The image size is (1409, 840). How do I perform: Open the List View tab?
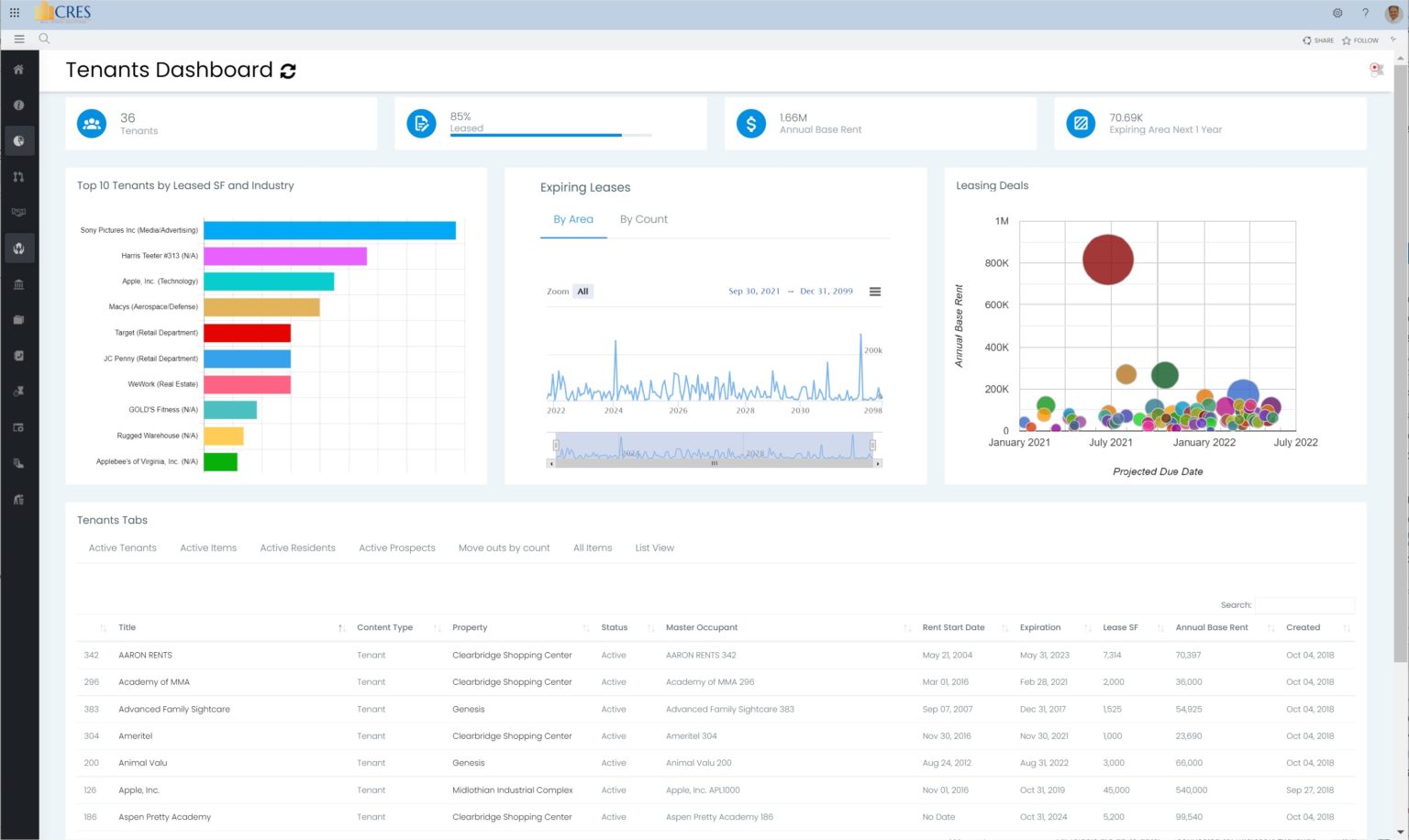pyautogui.click(x=655, y=547)
